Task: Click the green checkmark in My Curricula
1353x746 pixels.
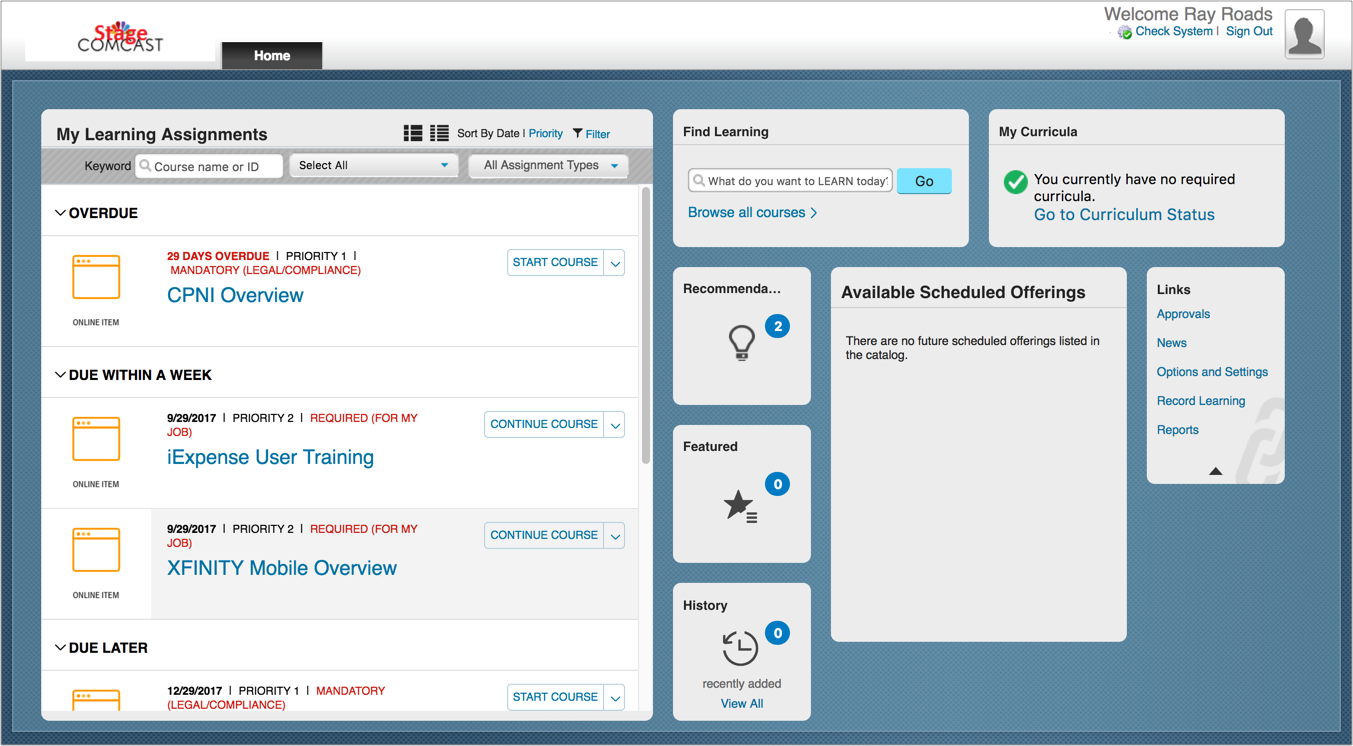Action: [1015, 181]
